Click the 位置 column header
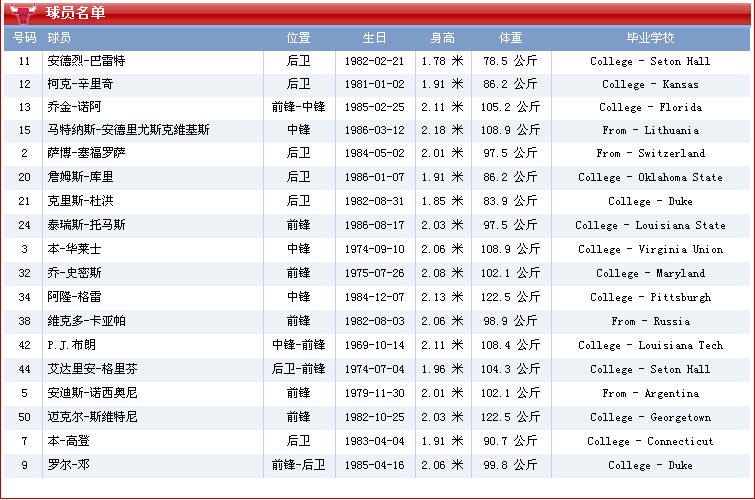 299,38
